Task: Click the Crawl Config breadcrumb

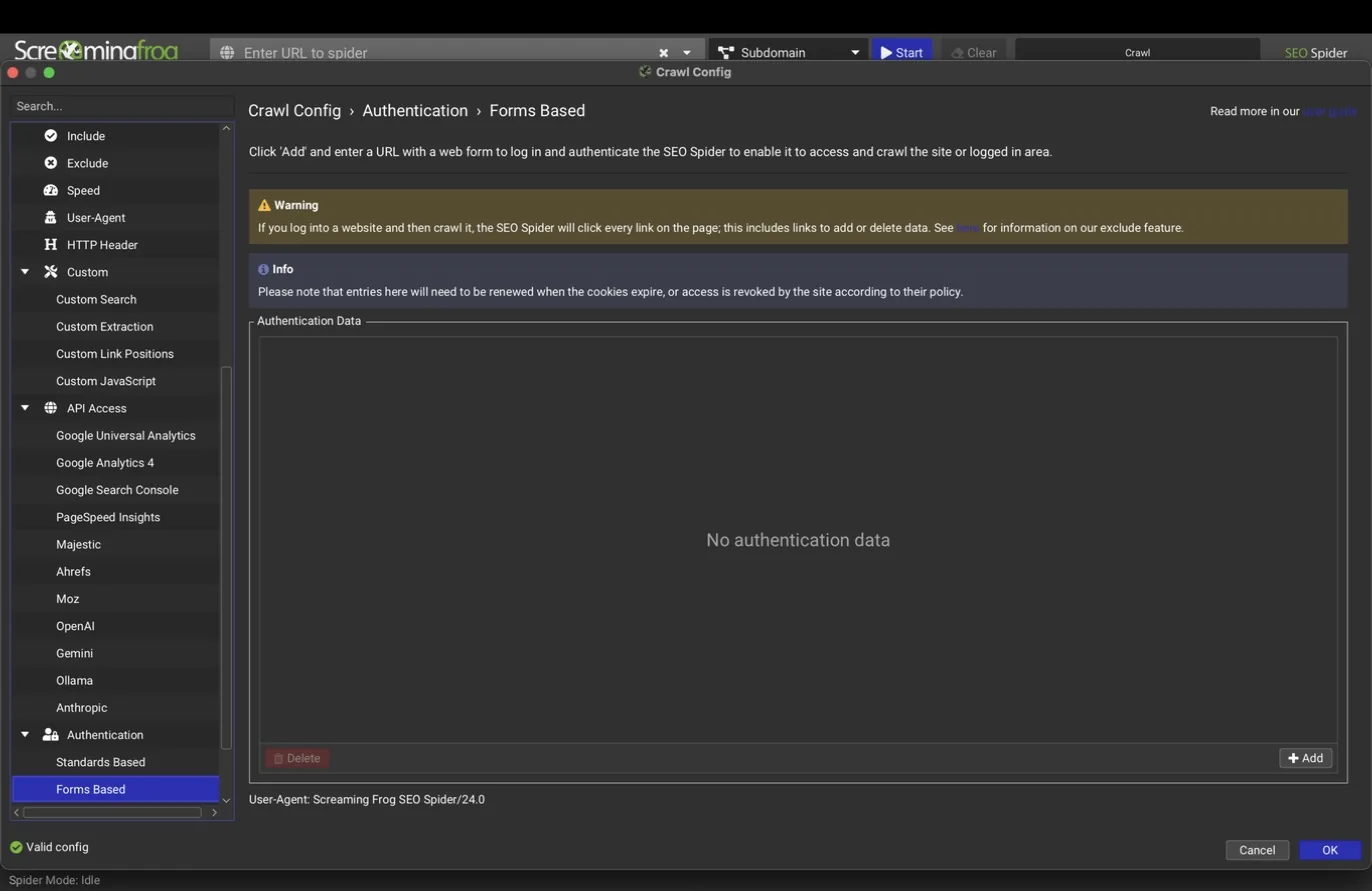Action: (294, 111)
